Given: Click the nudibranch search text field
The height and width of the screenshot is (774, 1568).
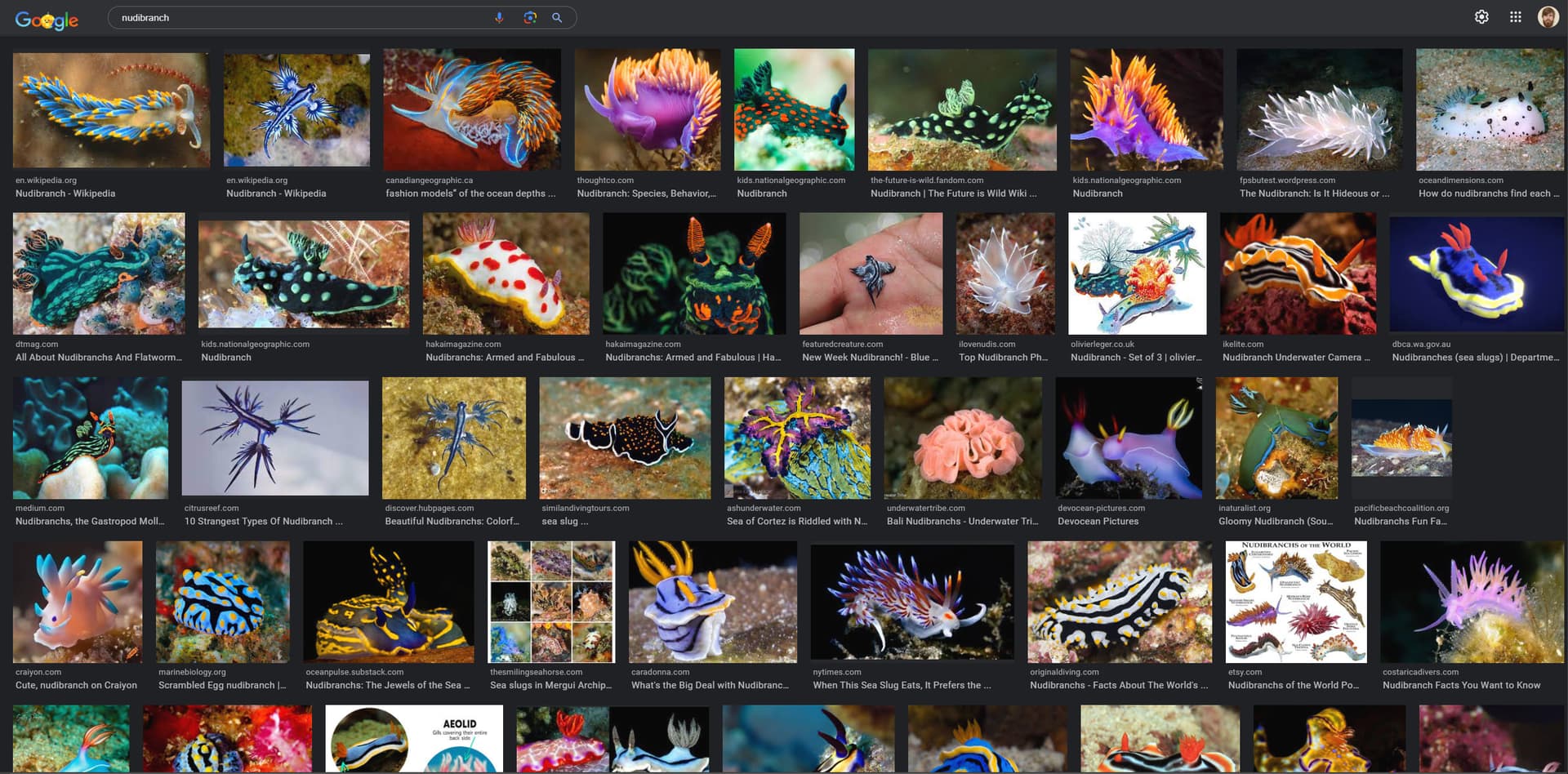Looking at the screenshot, I should tap(302, 18).
